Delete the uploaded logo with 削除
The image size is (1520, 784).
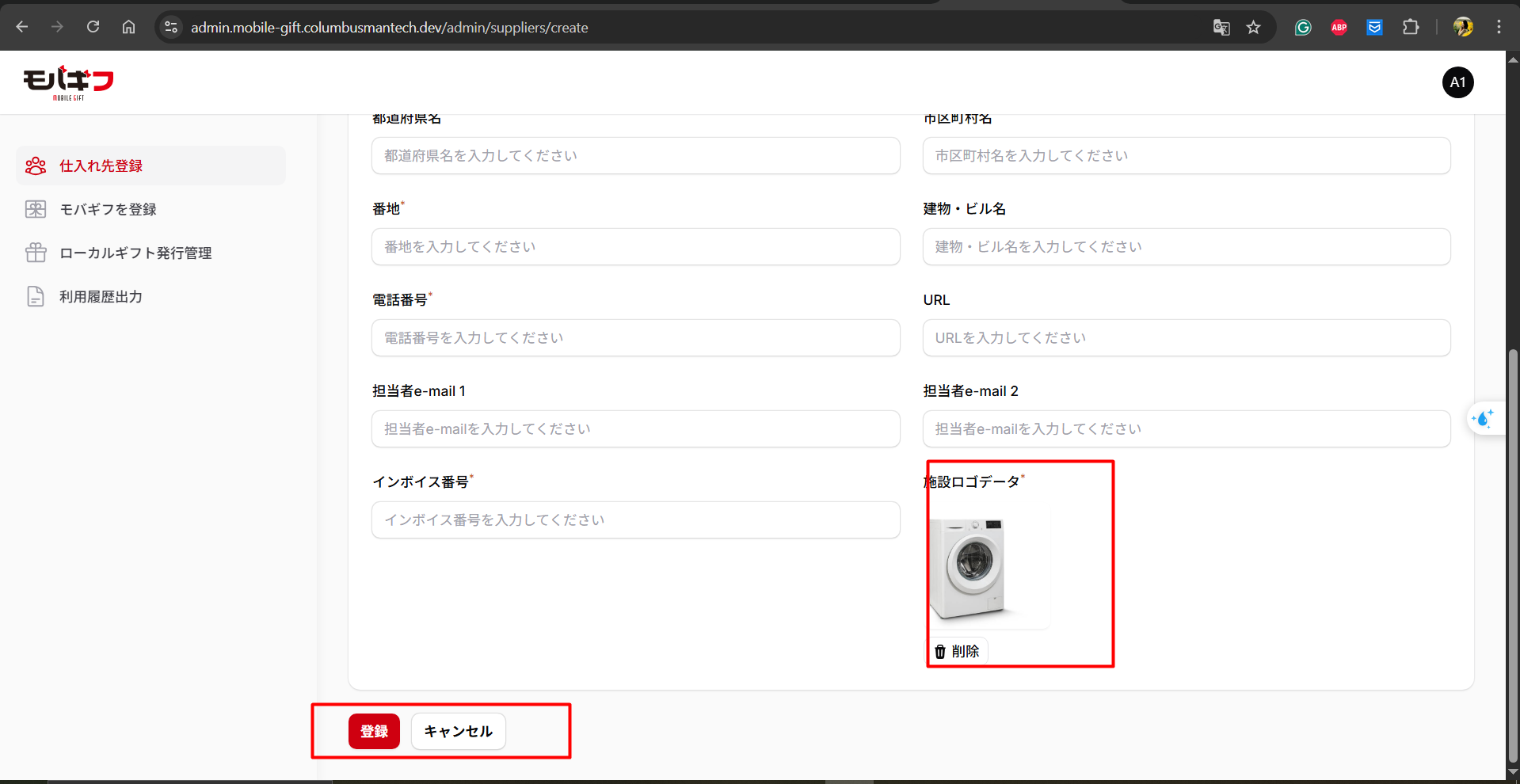[958, 651]
